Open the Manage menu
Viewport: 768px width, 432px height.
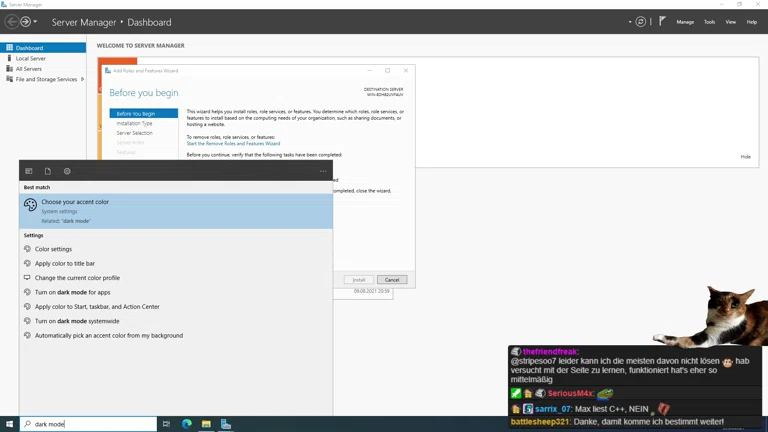coord(685,22)
